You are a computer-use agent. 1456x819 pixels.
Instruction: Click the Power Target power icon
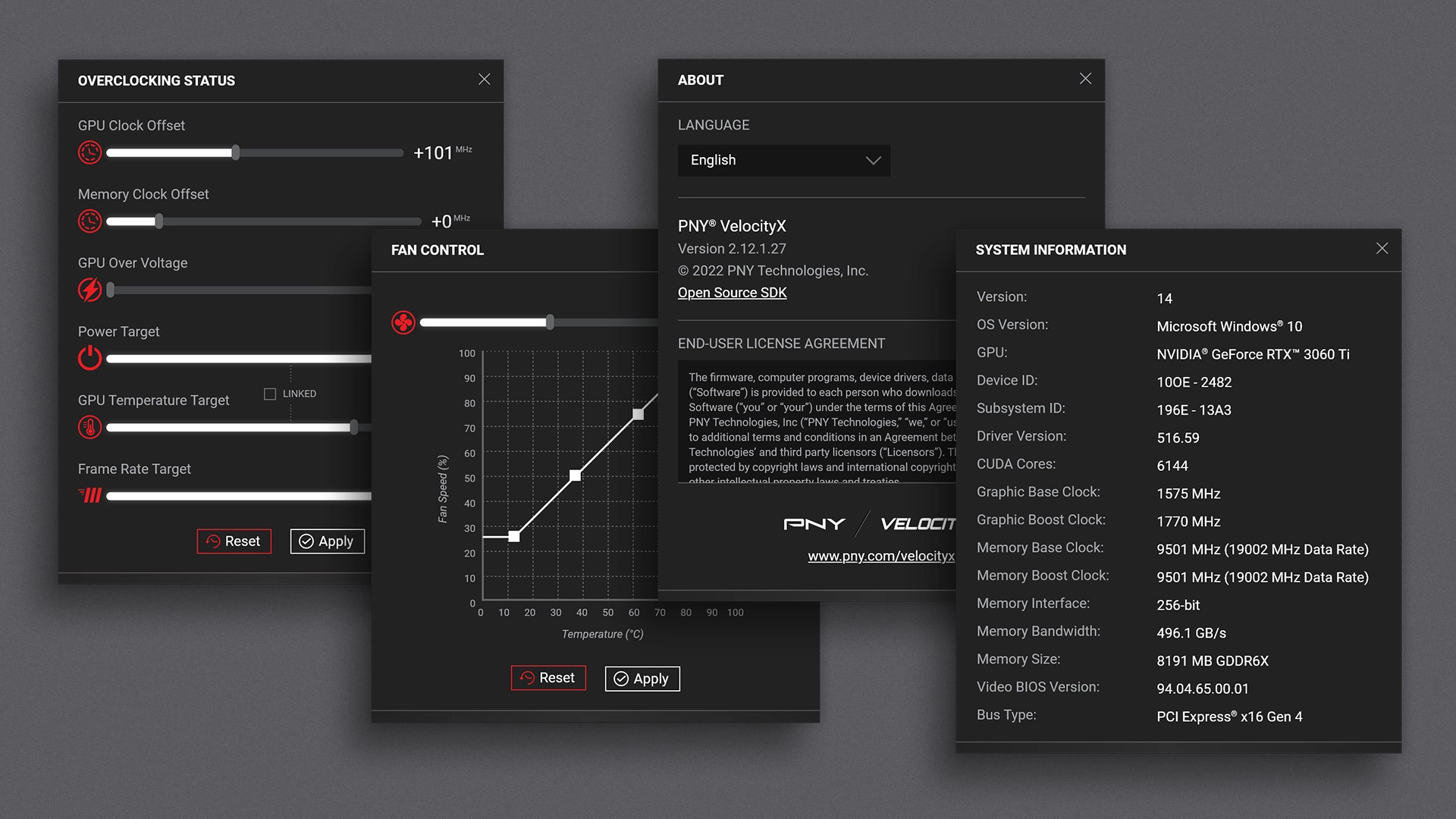[x=89, y=358]
